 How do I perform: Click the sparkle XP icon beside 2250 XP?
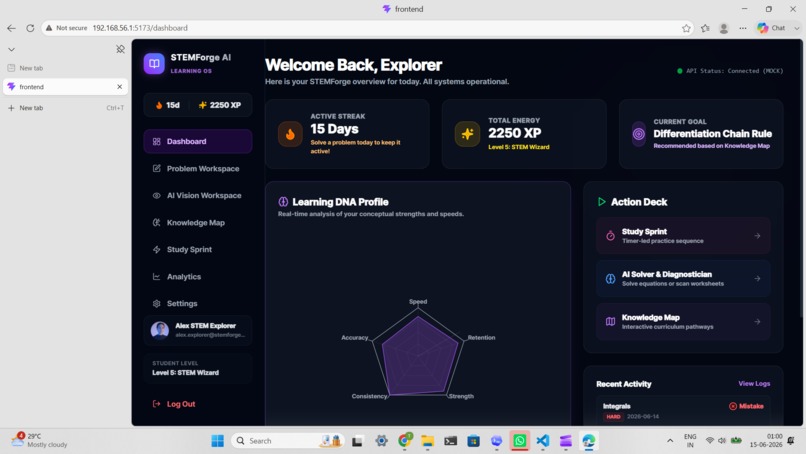point(203,105)
